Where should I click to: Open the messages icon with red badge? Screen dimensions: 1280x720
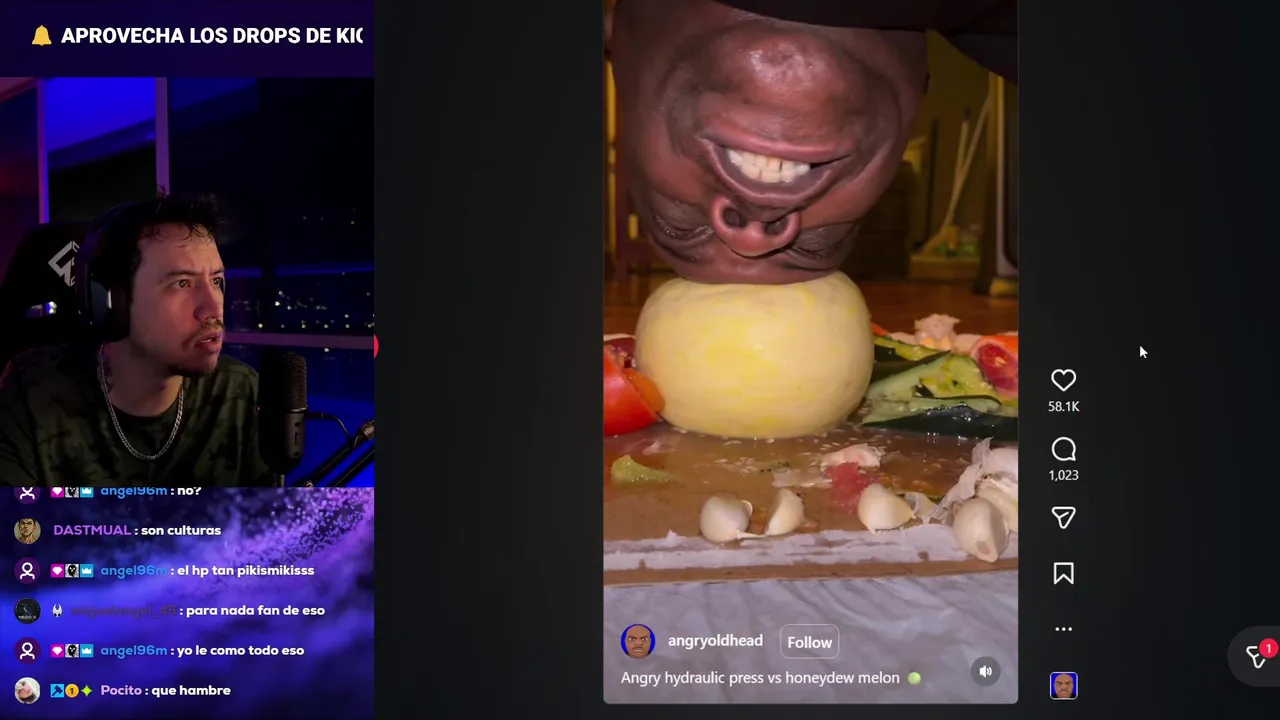[1257, 656]
